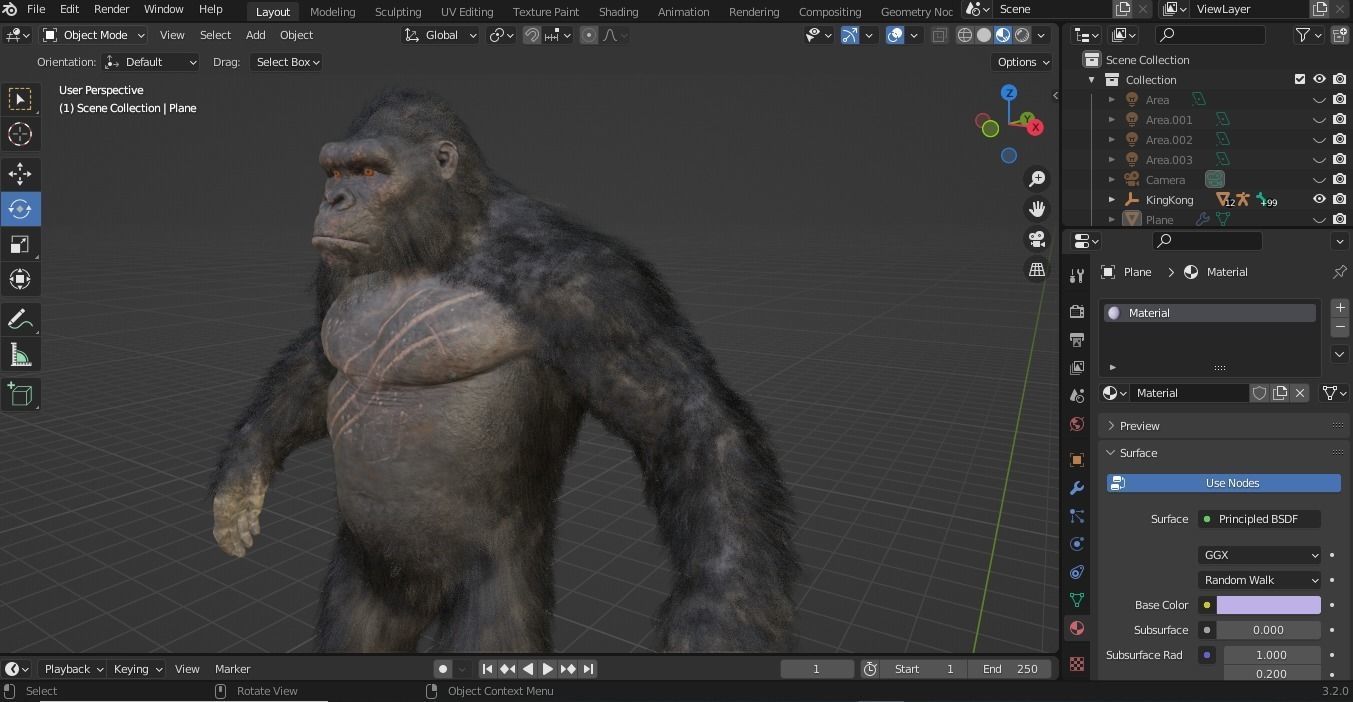The width and height of the screenshot is (1353, 702).
Task: Open the Texture properties tab
Action: (1077, 664)
